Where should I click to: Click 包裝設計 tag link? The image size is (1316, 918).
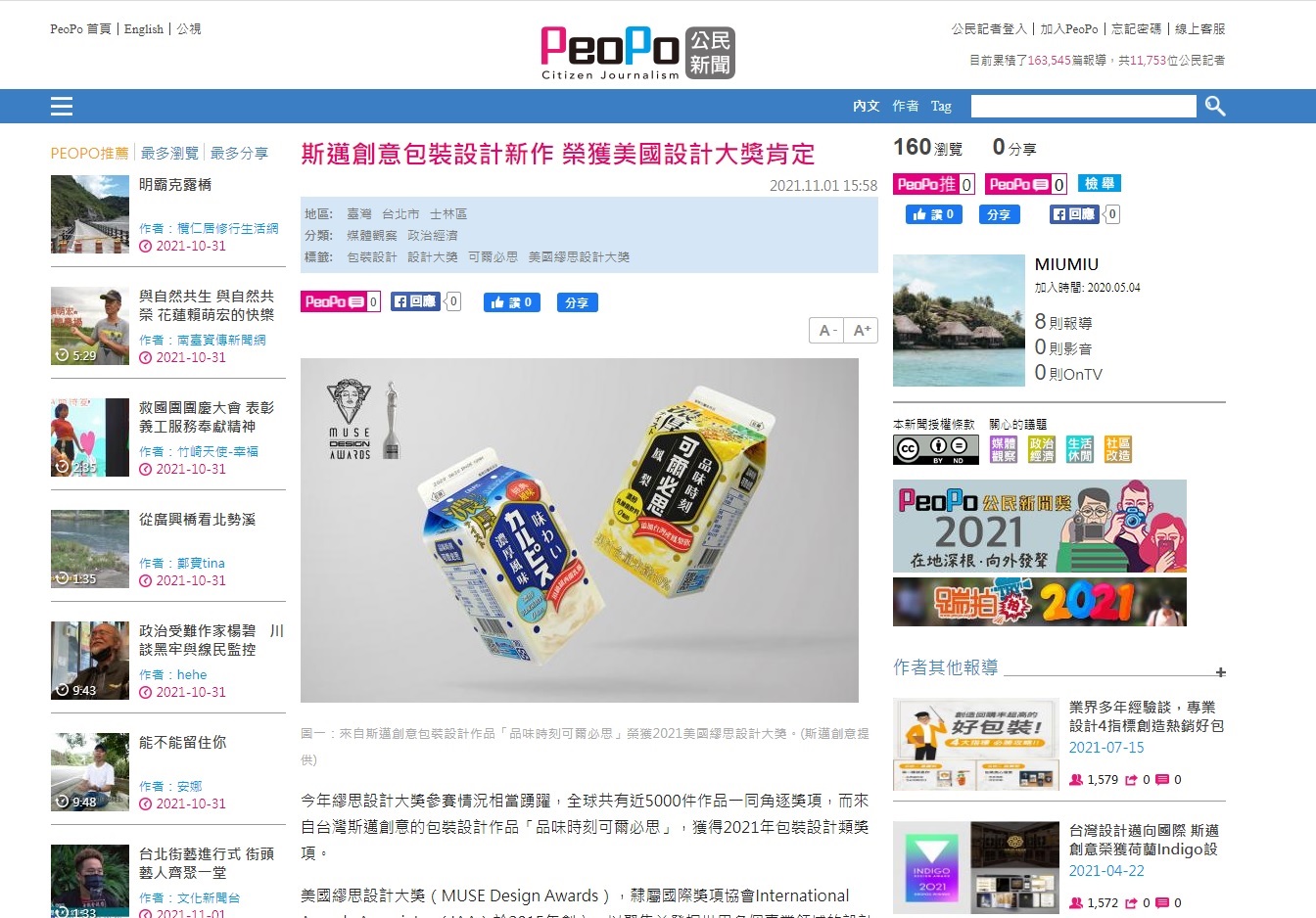coord(372,256)
